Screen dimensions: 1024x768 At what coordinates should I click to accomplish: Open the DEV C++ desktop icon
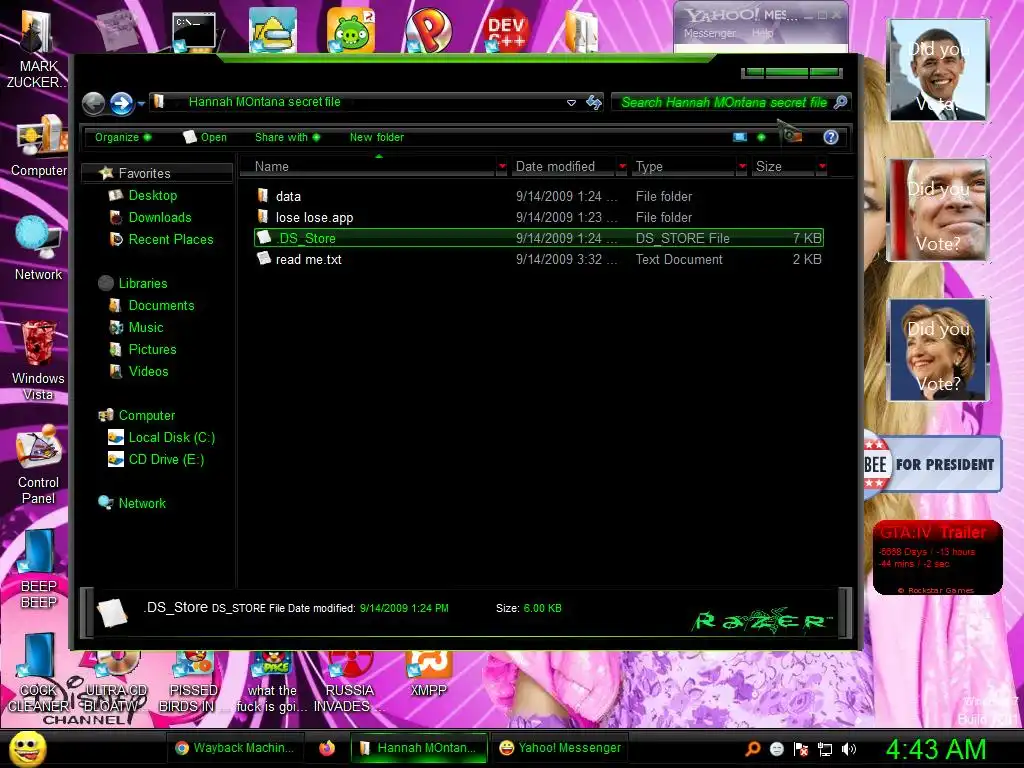(507, 30)
